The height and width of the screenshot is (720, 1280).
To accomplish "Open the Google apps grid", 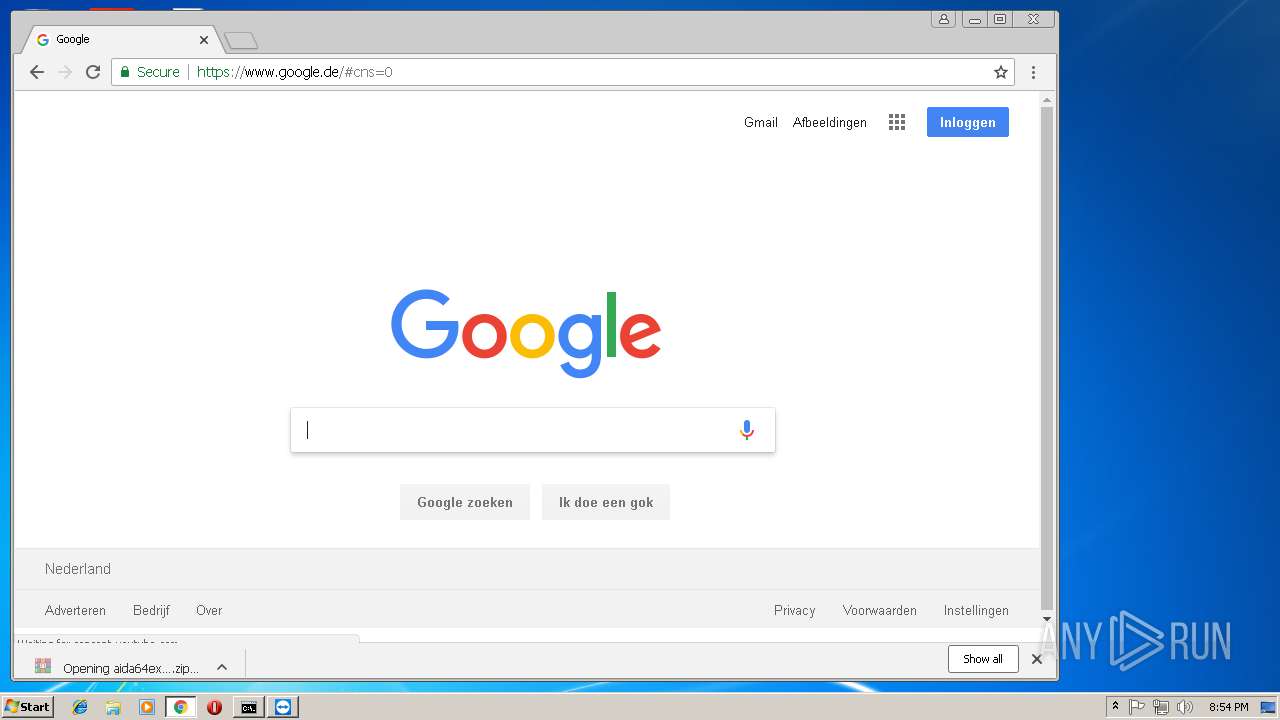I will tap(897, 122).
